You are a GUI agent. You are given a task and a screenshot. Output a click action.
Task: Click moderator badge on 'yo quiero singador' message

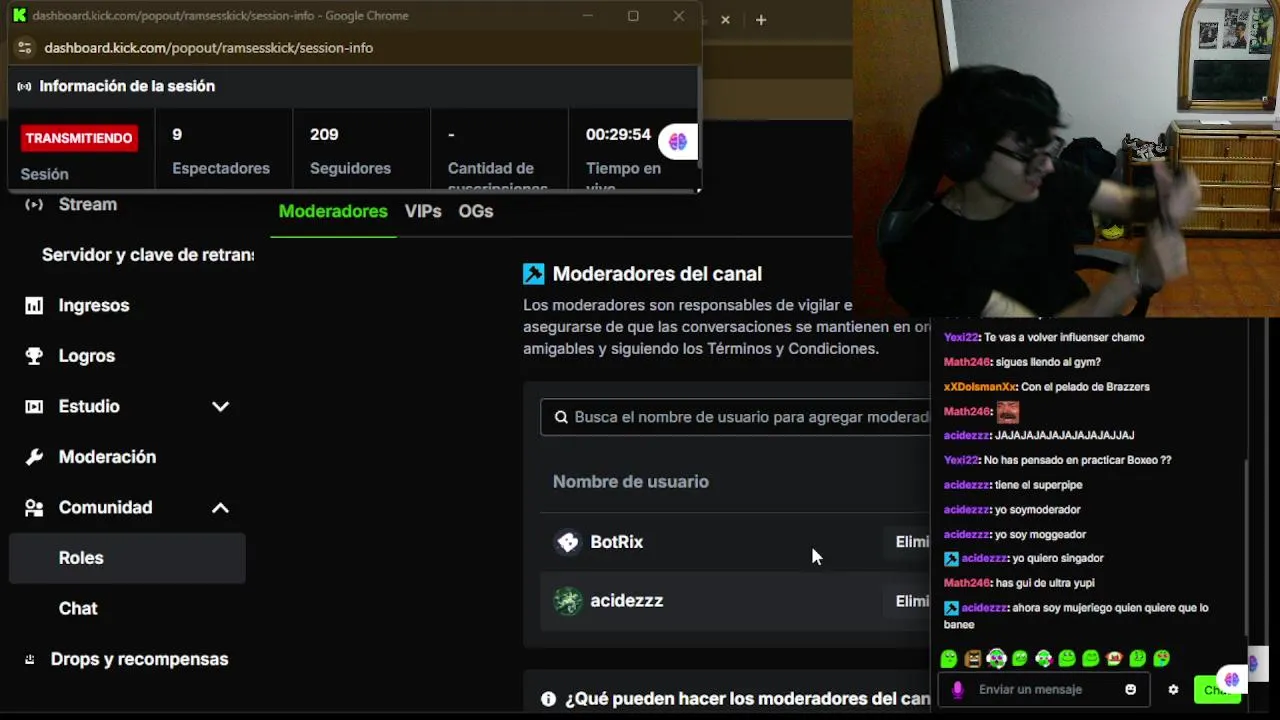pyautogui.click(x=951, y=559)
